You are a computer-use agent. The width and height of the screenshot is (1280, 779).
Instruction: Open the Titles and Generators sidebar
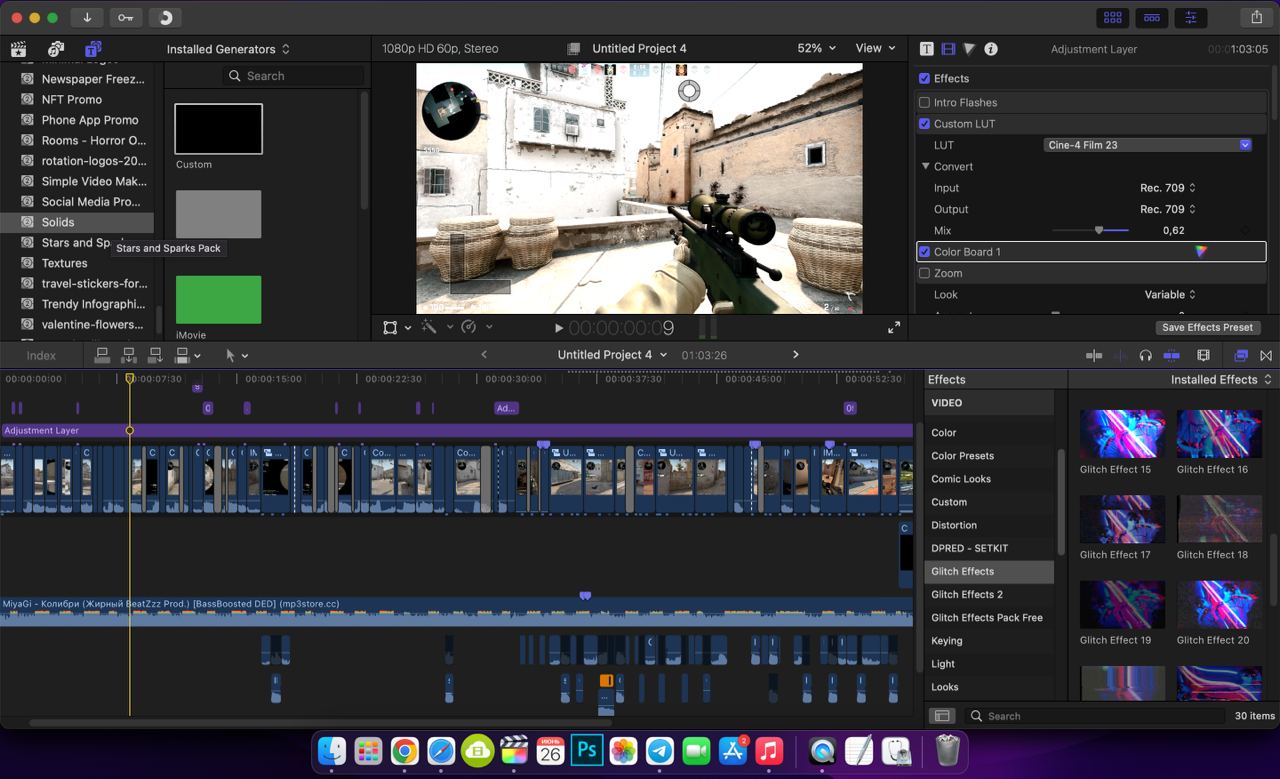93,49
